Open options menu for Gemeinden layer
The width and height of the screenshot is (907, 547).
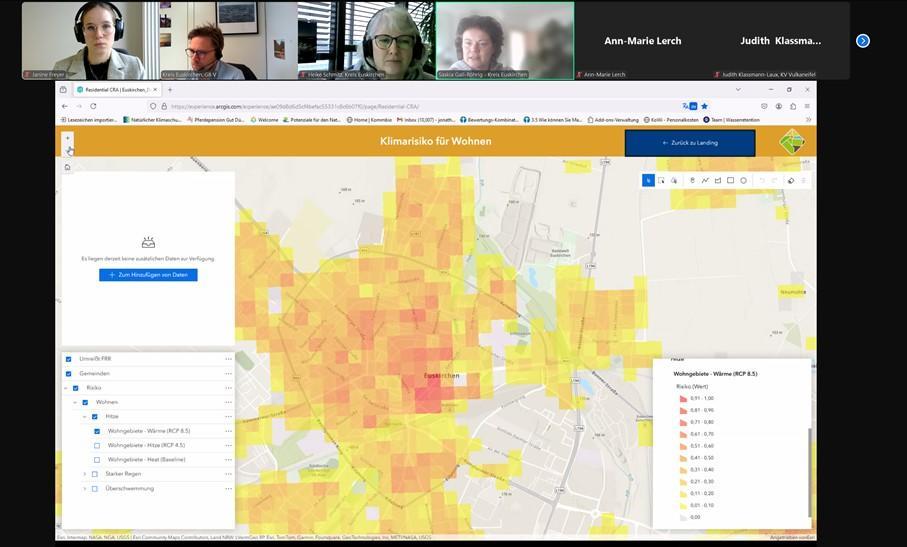(x=228, y=373)
